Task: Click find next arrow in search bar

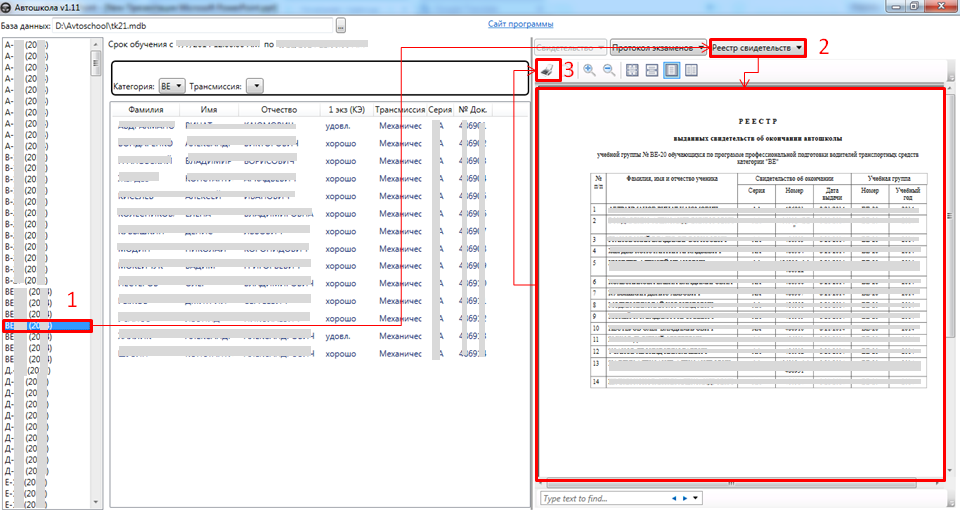Action: (685, 497)
